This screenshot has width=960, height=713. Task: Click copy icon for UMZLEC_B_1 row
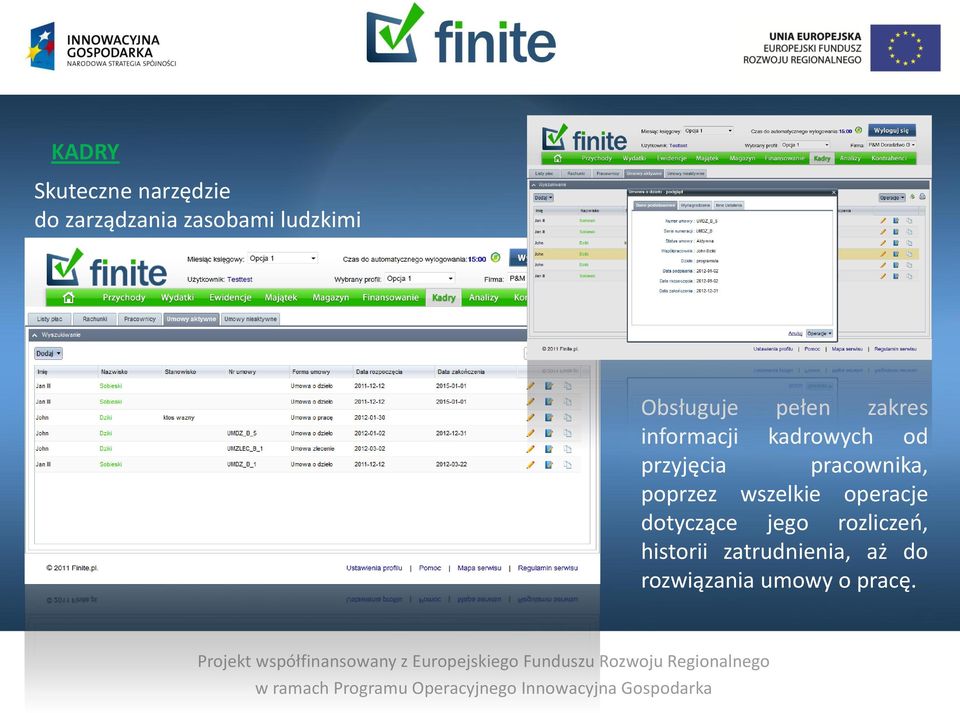[x=568, y=449]
